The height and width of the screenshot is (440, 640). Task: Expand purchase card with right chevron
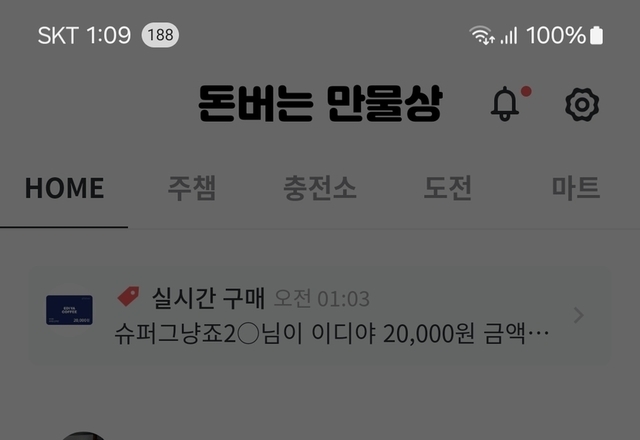click(x=578, y=316)
